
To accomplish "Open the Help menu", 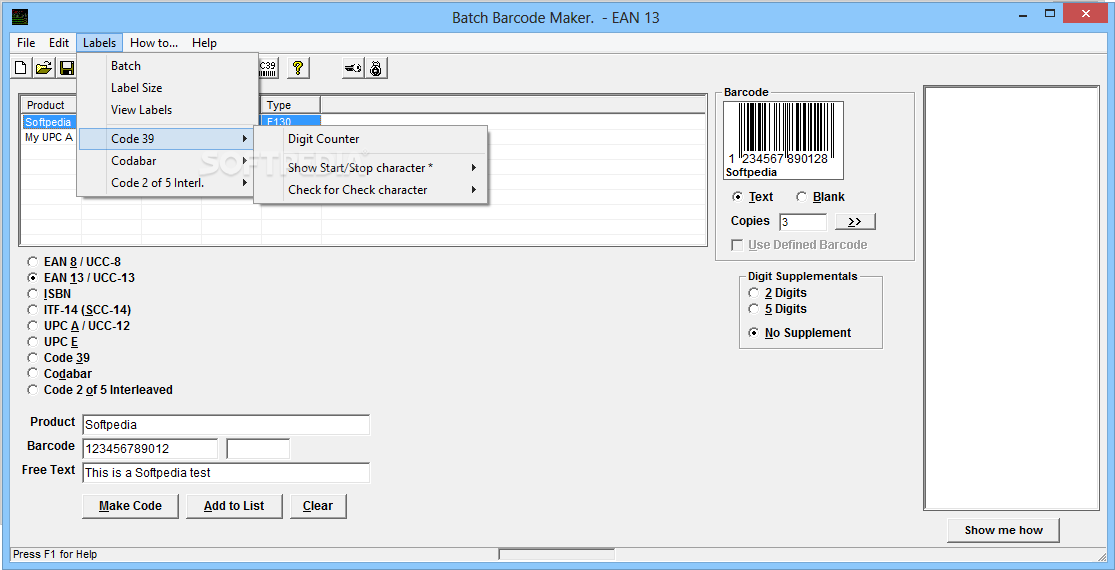I will coord(204,43).
